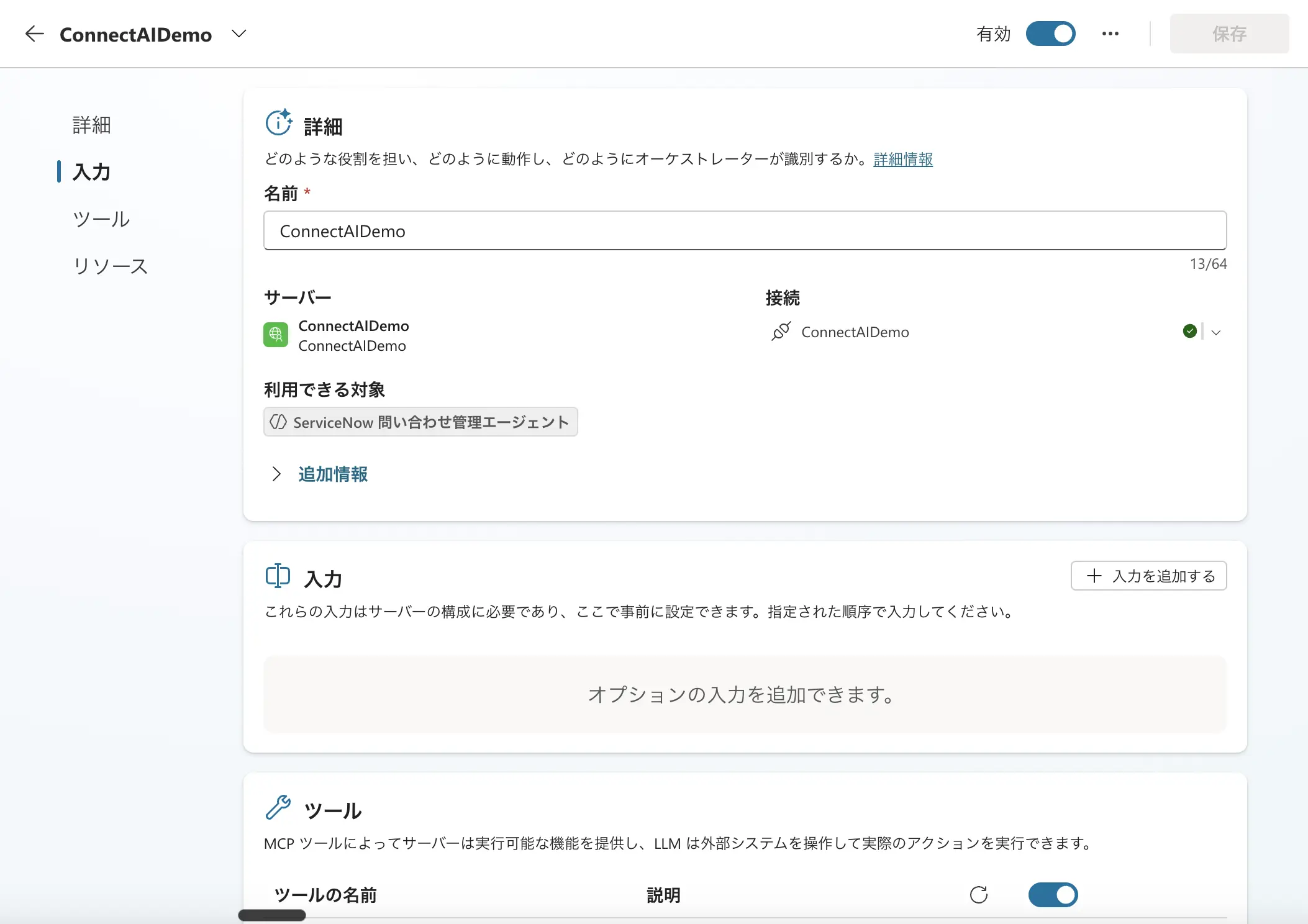Click the 入力 section icon

coord(278,576)
